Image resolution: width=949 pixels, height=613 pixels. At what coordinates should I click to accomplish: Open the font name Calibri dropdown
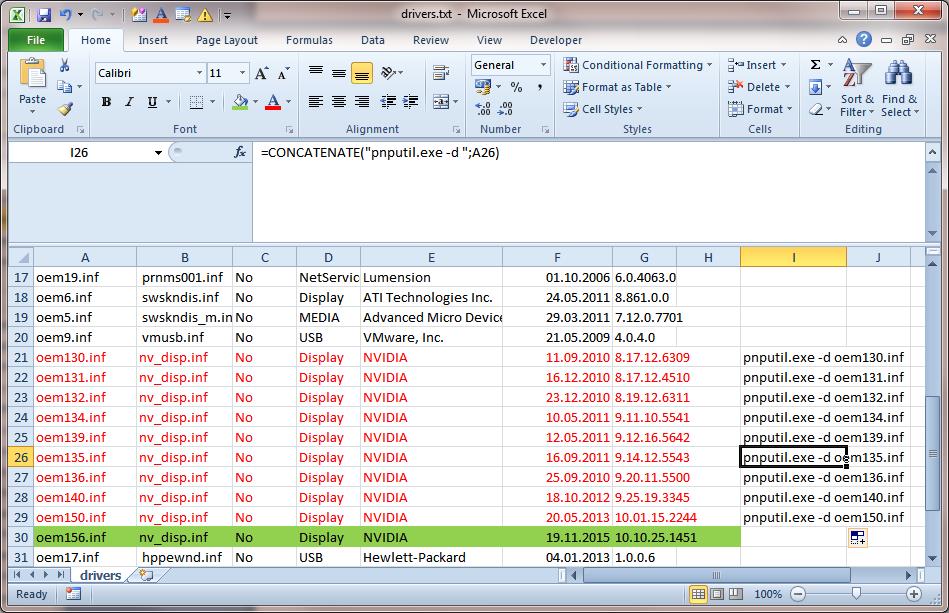(x=199, y=73)
